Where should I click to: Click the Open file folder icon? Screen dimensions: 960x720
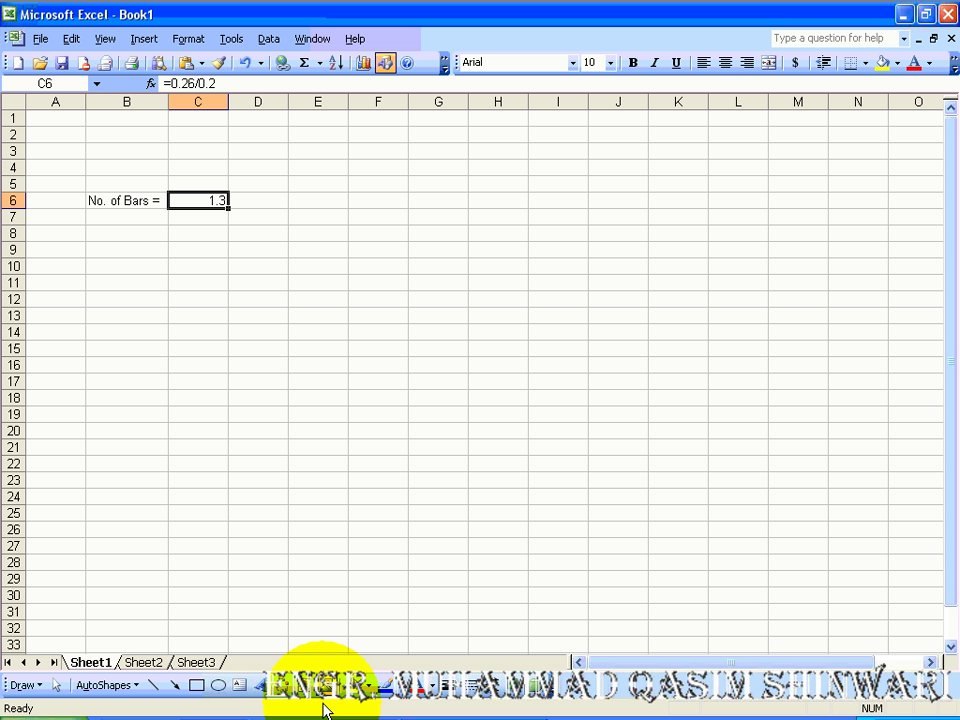pos(40,62)
